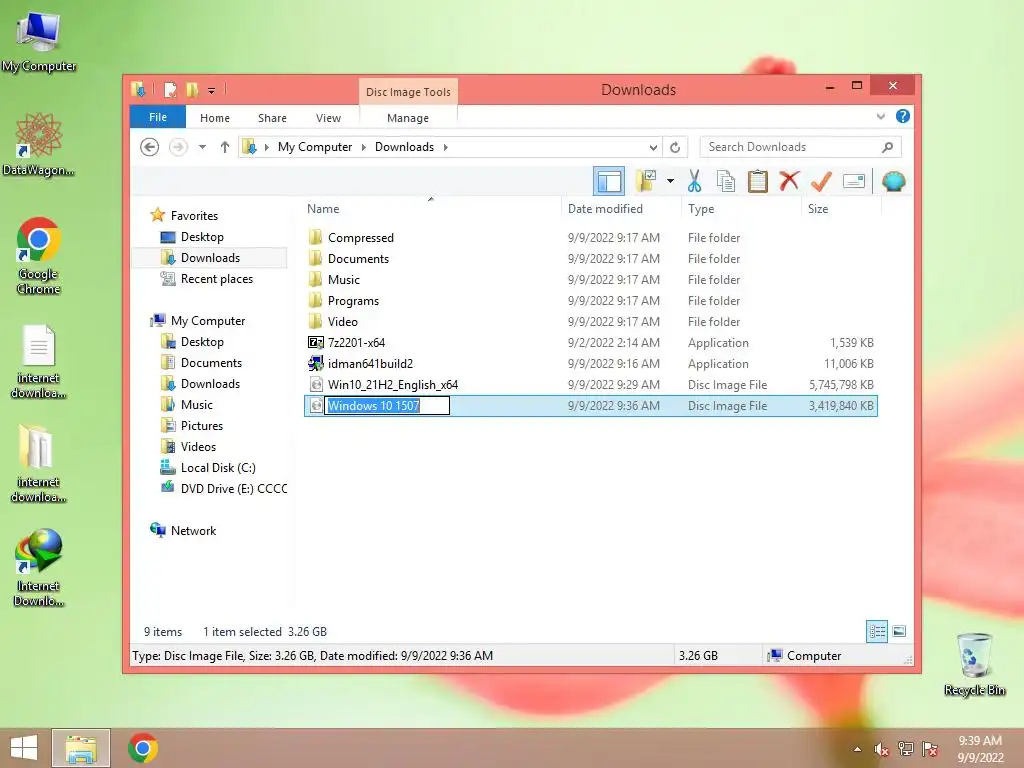Switch to Details view icon in status bar
The width and height of the screenshot is (1024, 768).
coord(876,631)
